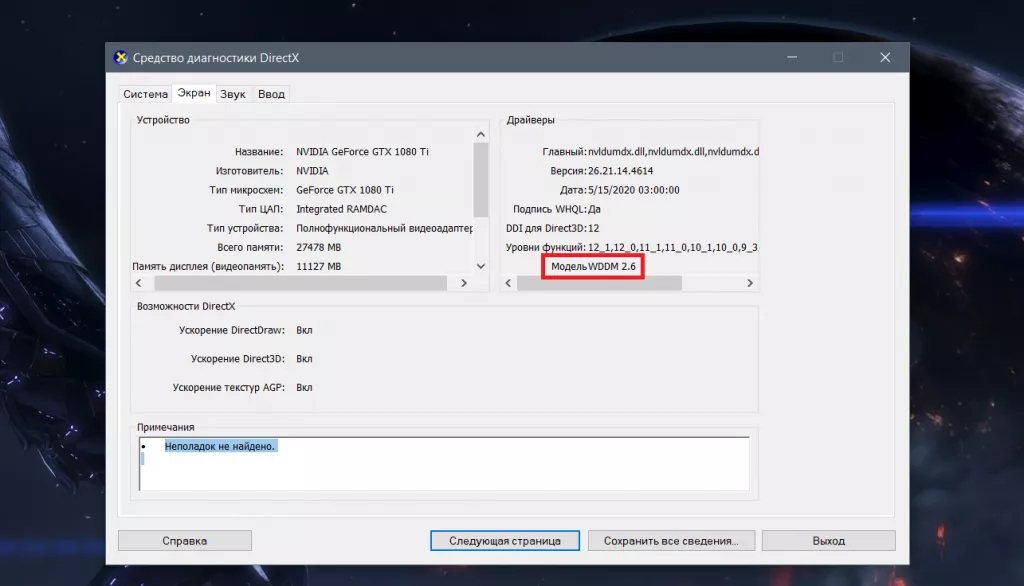
Task: Click down arrow of Устройство vertical scrollbar
Action: coord(480,267)
